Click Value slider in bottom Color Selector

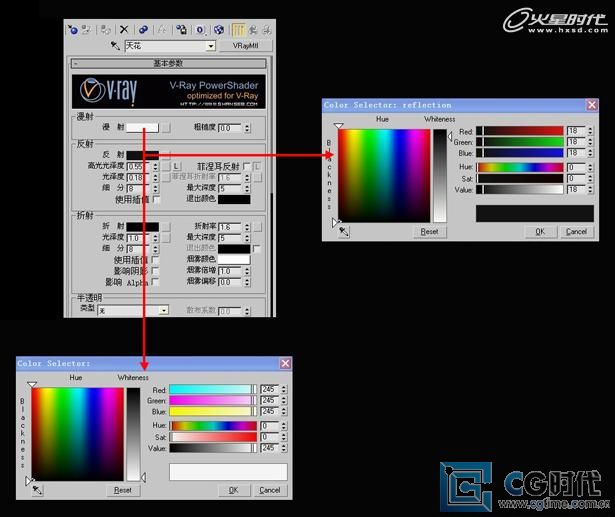point(213,448)
